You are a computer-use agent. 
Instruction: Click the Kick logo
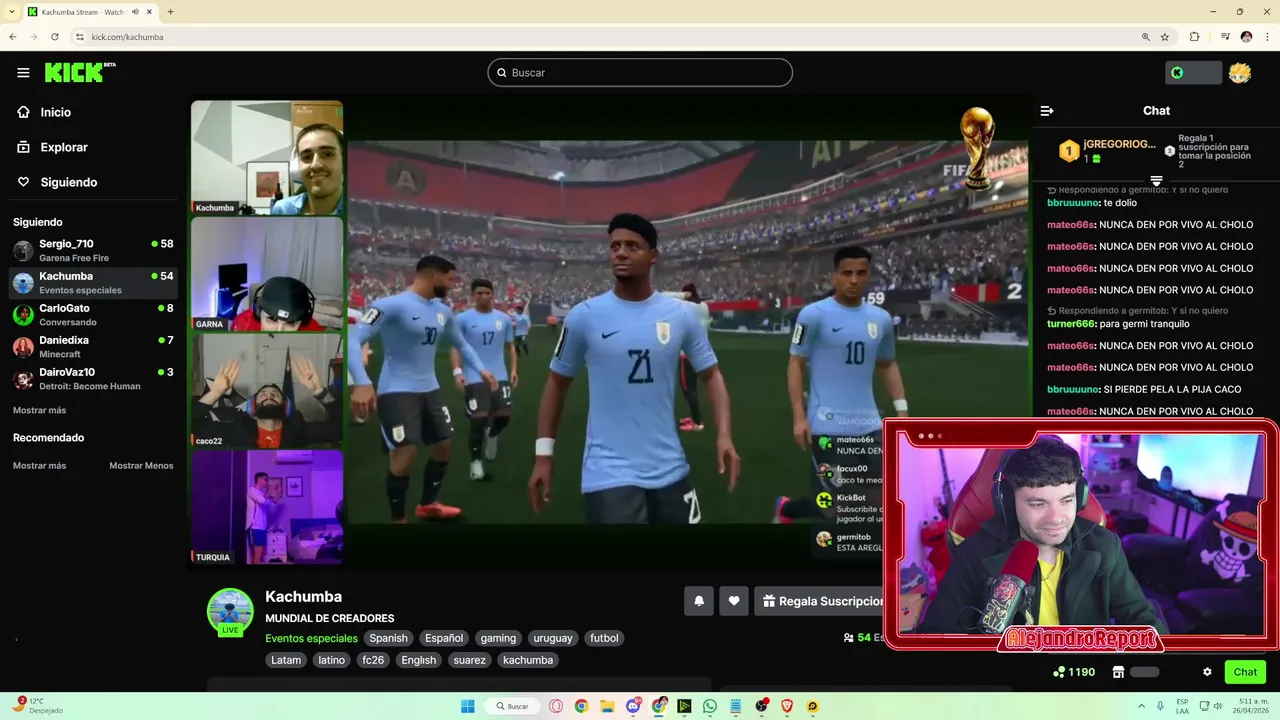pos(80,72)
